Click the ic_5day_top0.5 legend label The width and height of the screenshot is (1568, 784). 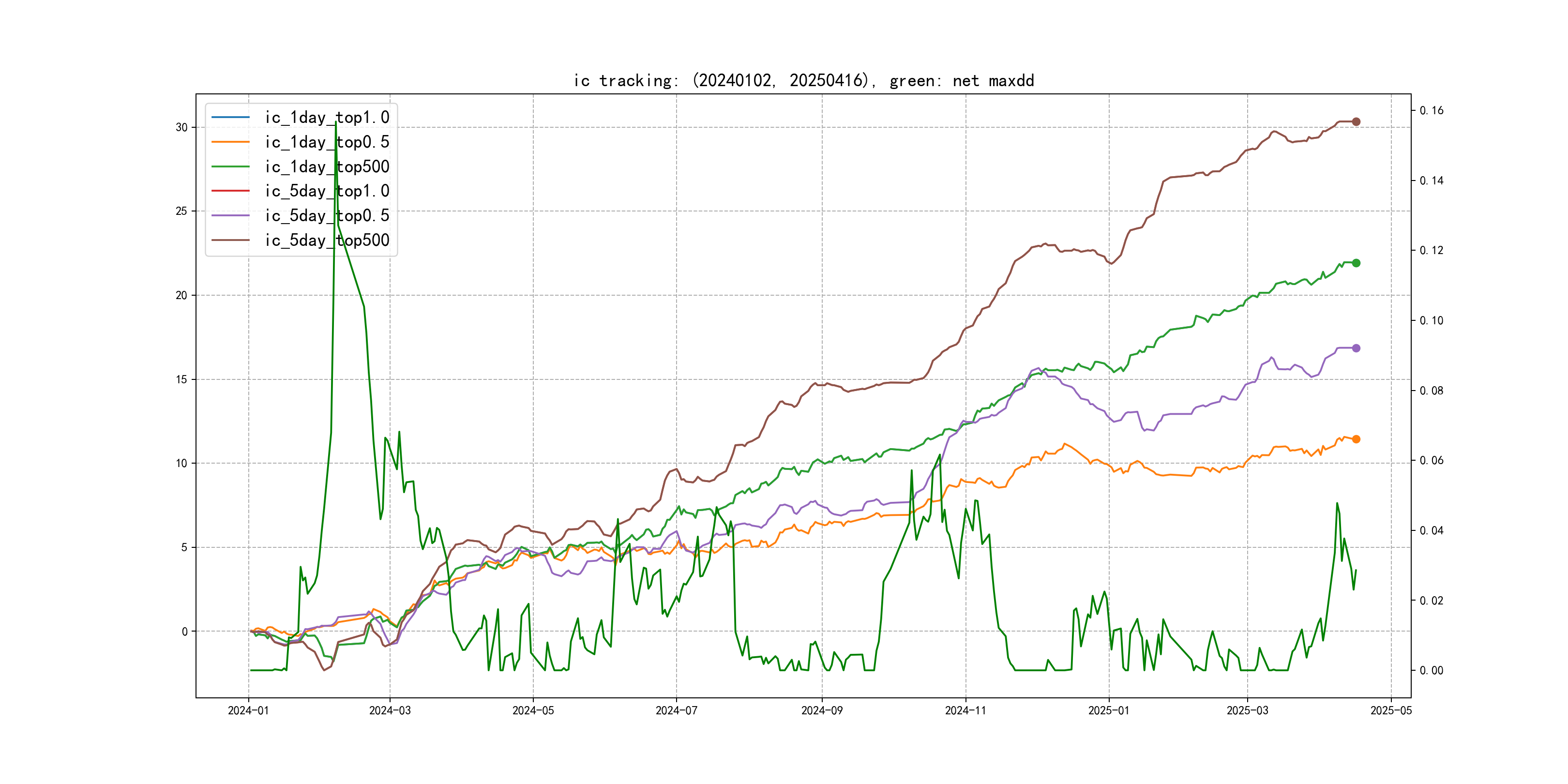click(x=327, y=215)
